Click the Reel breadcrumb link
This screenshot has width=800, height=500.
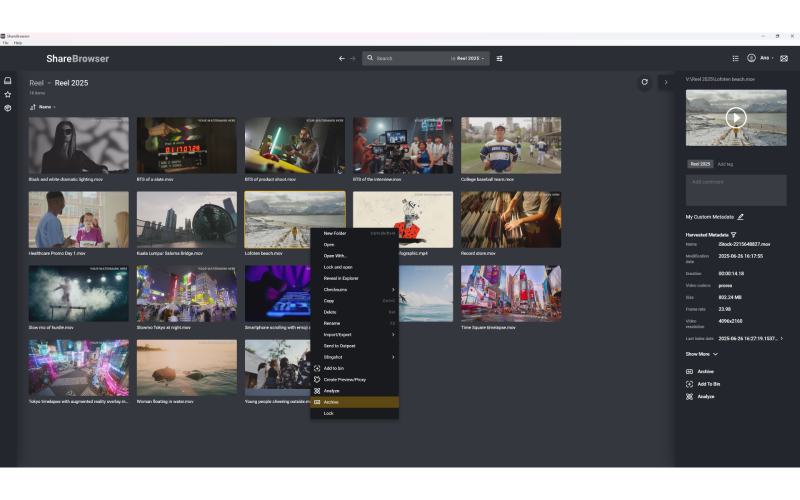36,83
